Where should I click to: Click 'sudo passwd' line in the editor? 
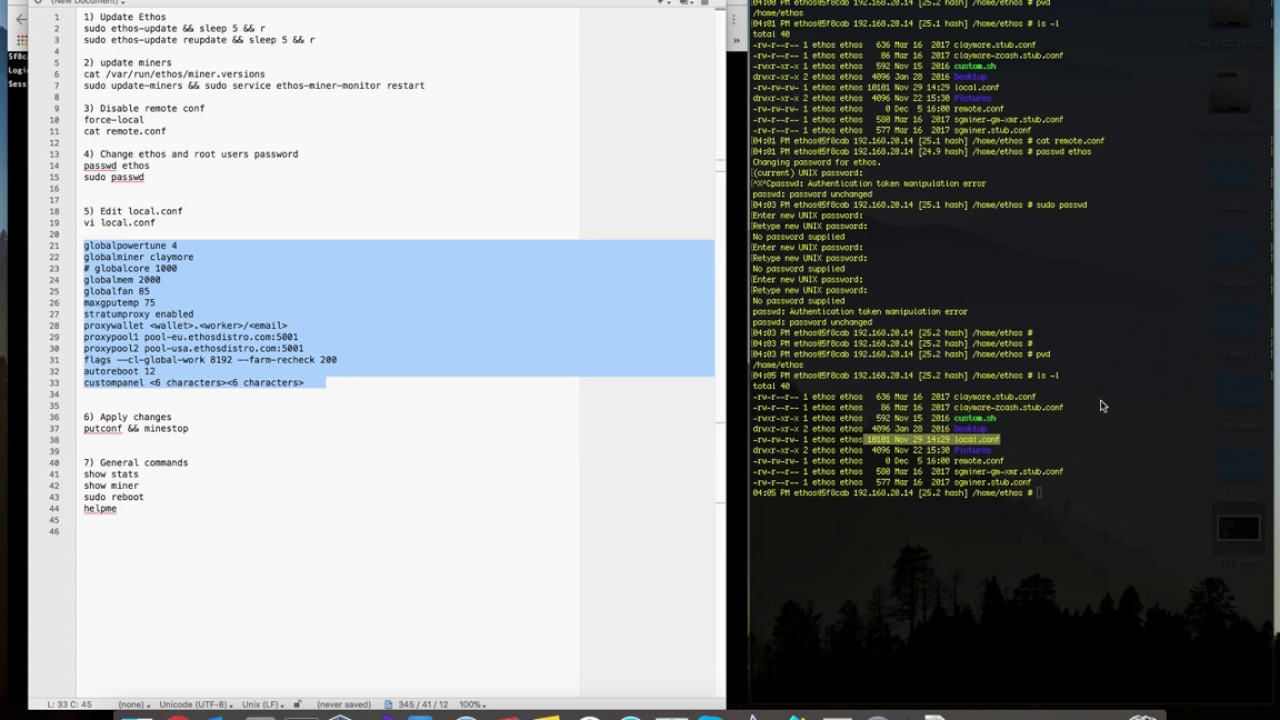coord(114,177)
